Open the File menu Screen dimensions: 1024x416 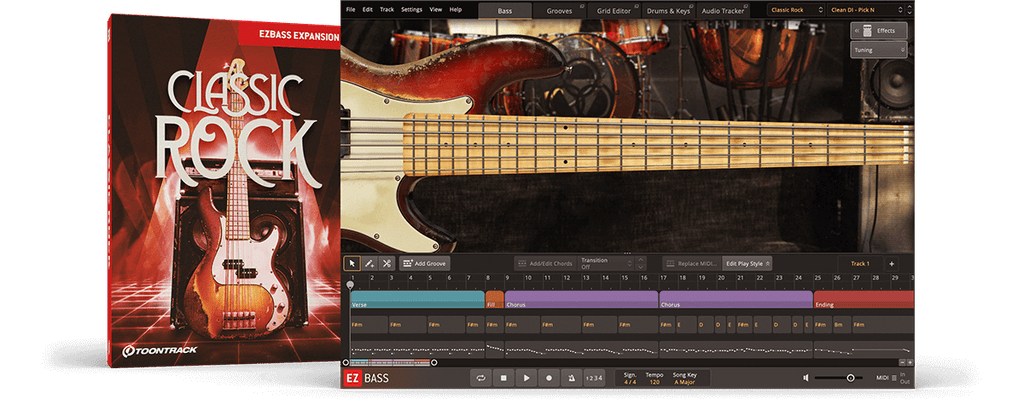click(351, 10)
